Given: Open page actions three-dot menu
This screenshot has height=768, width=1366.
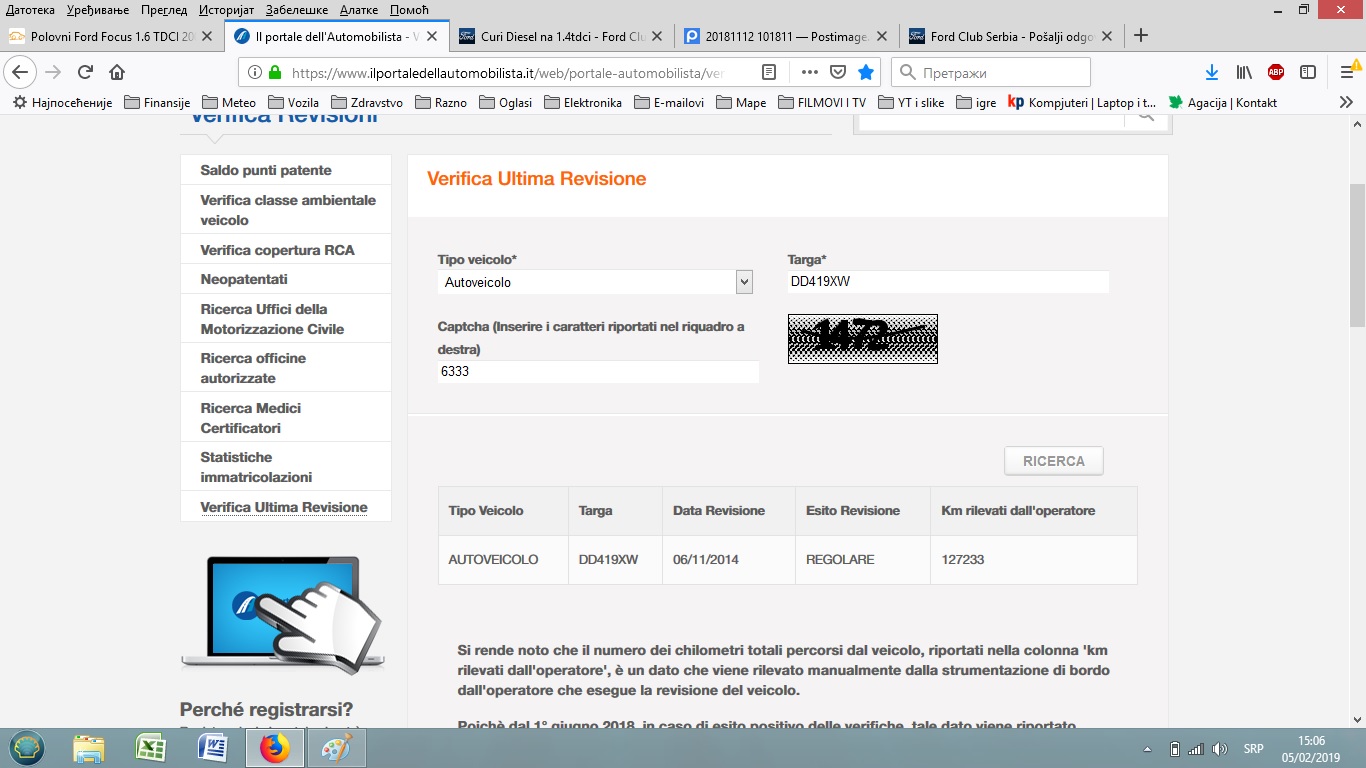Looking at the screenshot, I should (810, 72).
